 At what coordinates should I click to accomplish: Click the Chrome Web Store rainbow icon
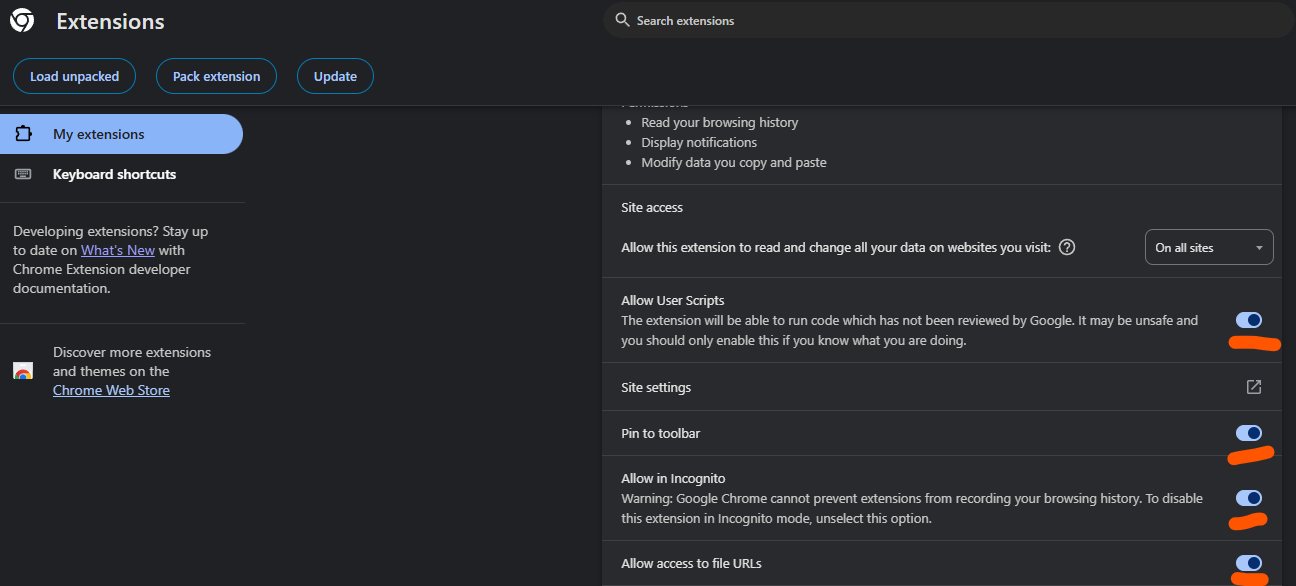point(23,371)
